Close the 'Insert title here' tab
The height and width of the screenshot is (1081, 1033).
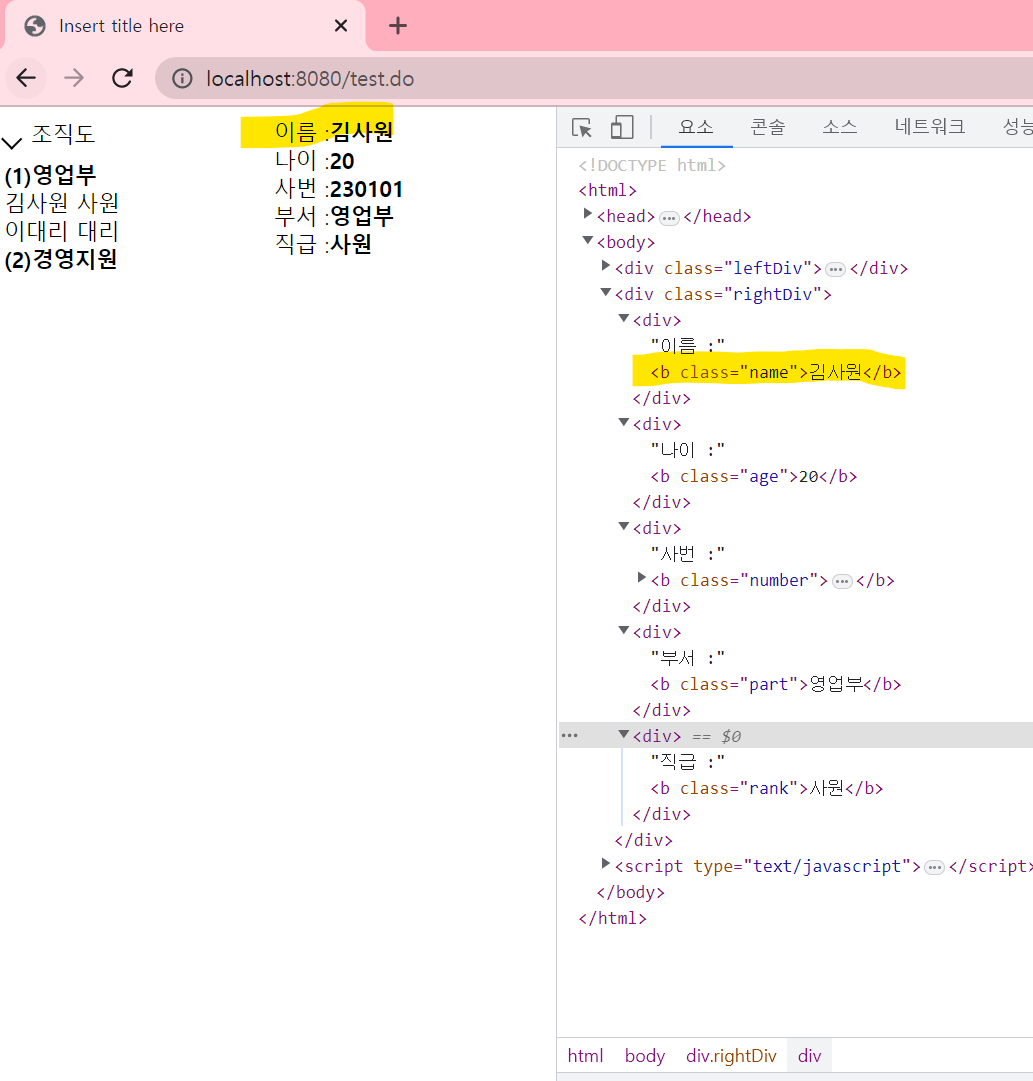tap(341, 26)
